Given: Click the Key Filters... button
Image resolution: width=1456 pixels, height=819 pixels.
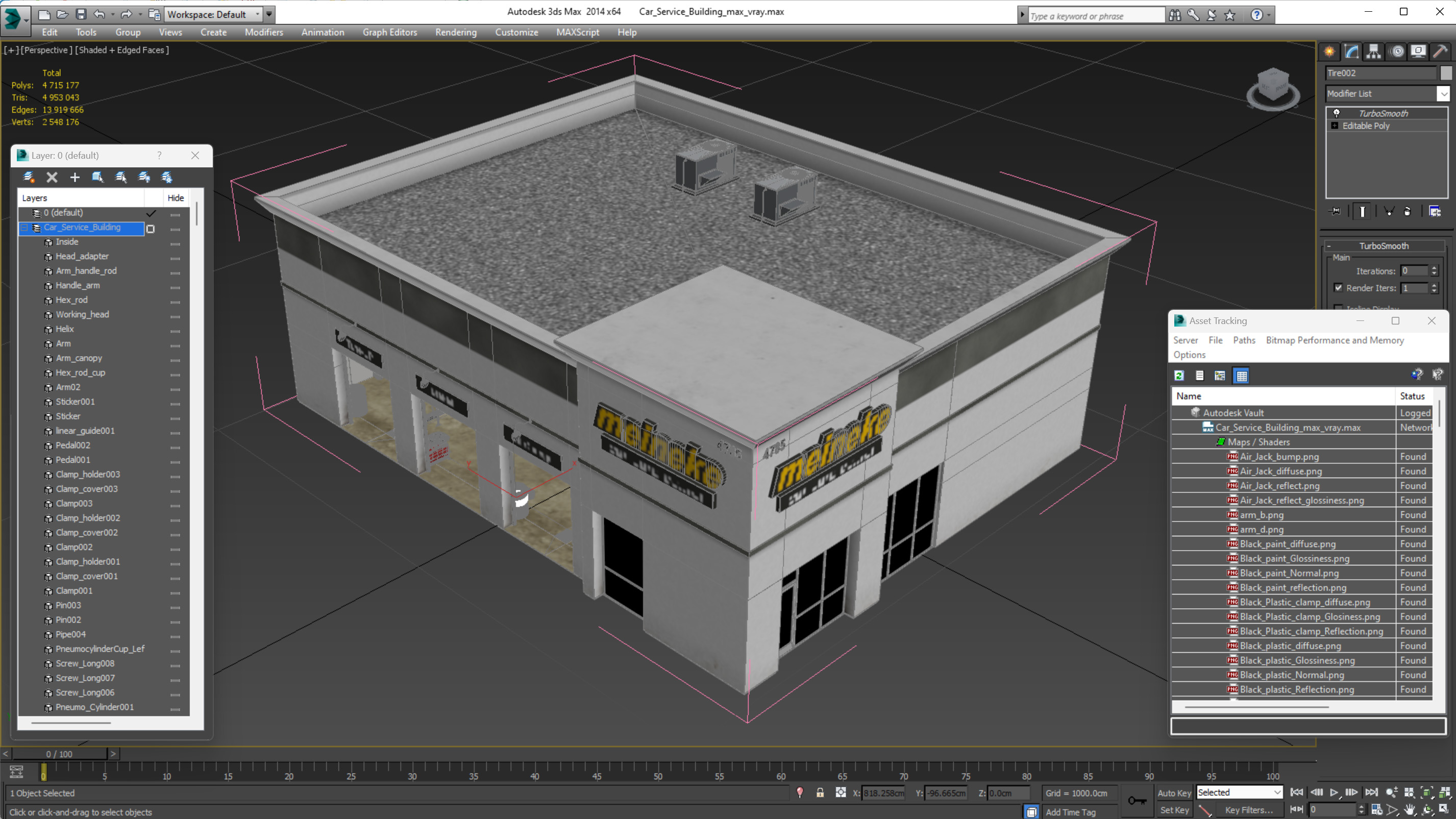Looking at the screenshot, I should pos(1249,810).
